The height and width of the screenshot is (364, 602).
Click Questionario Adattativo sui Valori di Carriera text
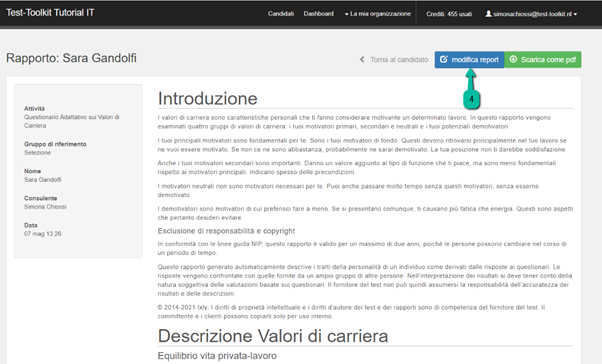click(x=71, y=121)
